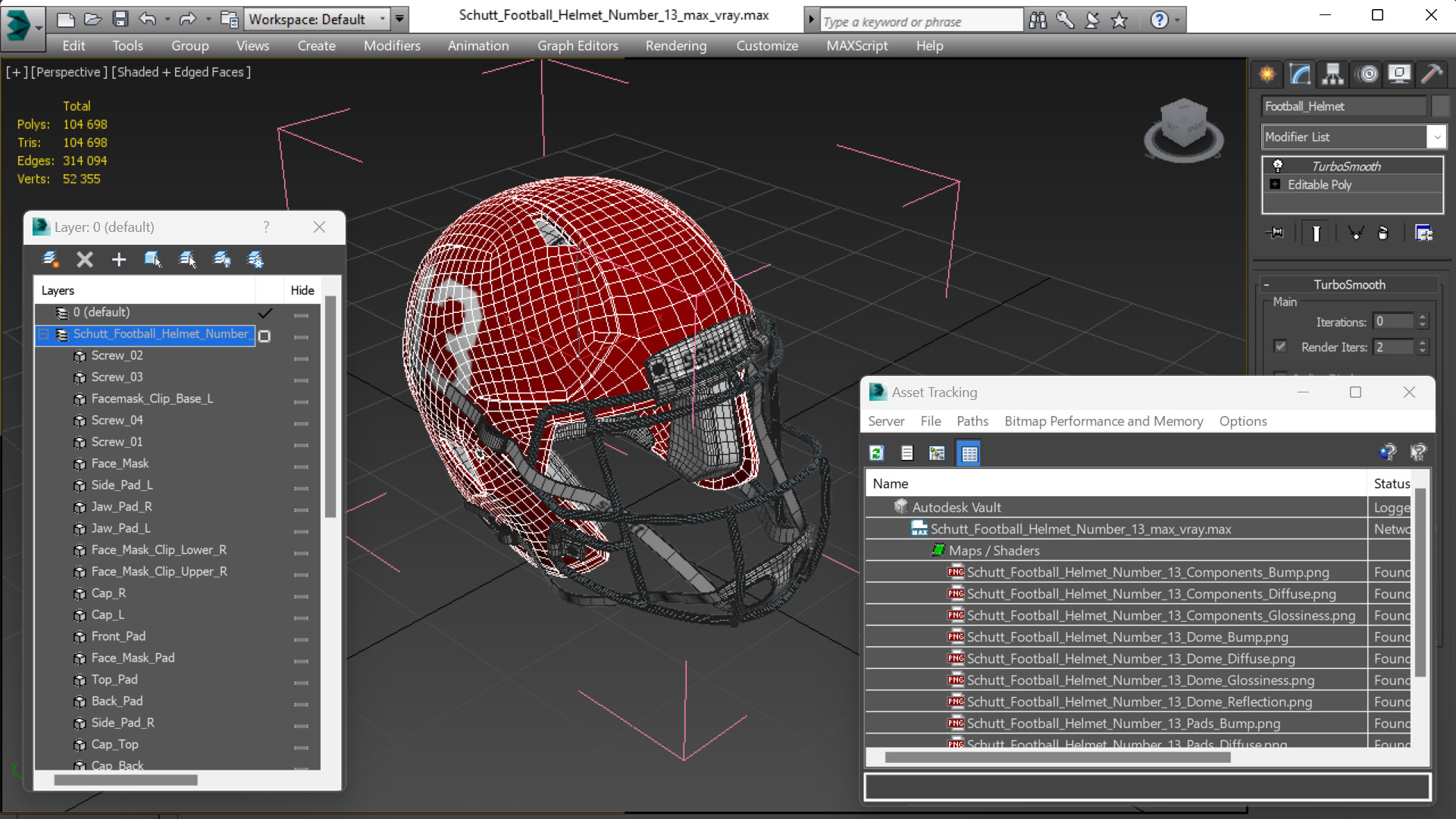Open the Modifiers menu

pyautogui.click(x=392, y=45)
